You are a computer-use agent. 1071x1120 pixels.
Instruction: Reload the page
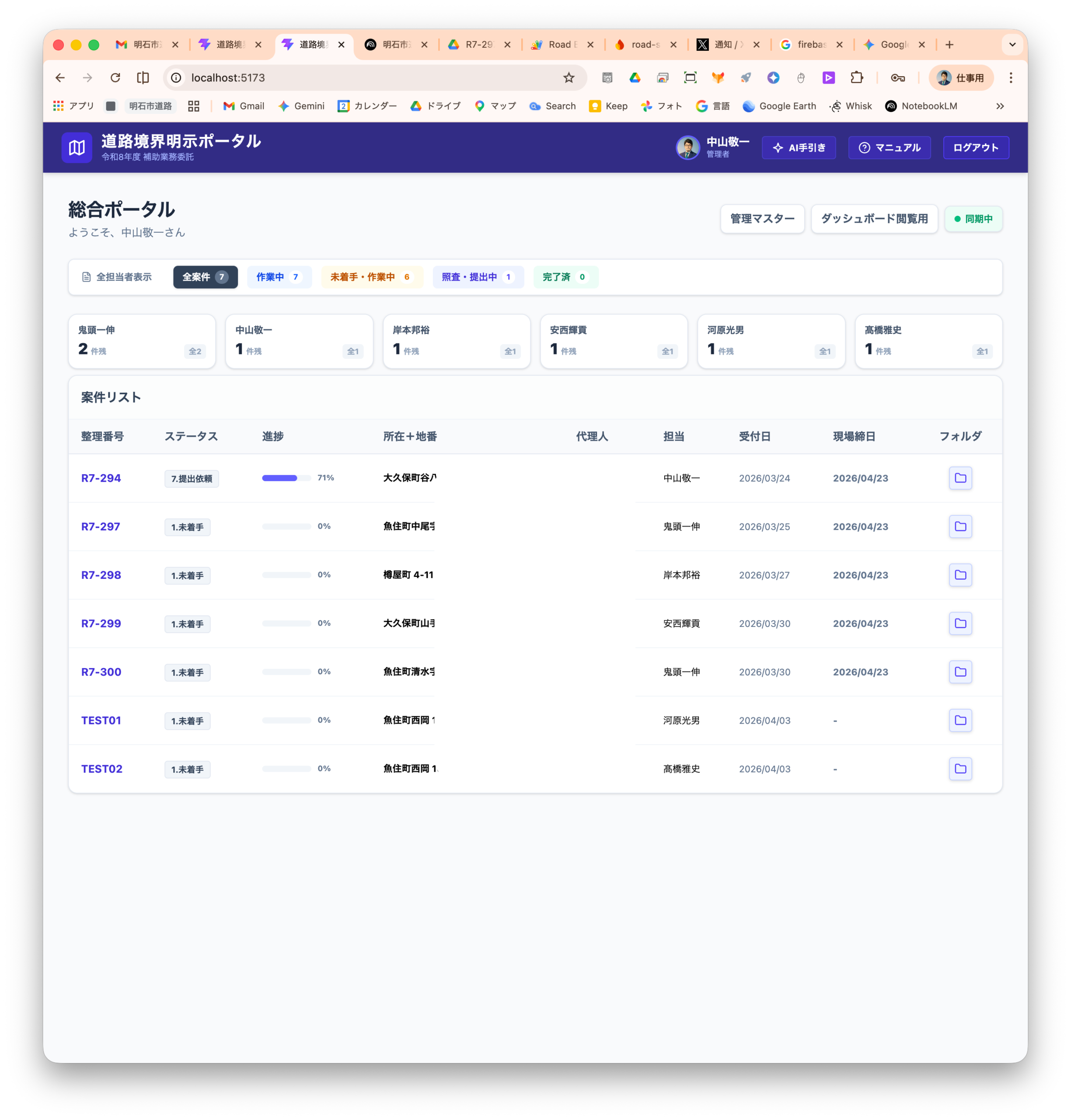[x=115, y=78]
